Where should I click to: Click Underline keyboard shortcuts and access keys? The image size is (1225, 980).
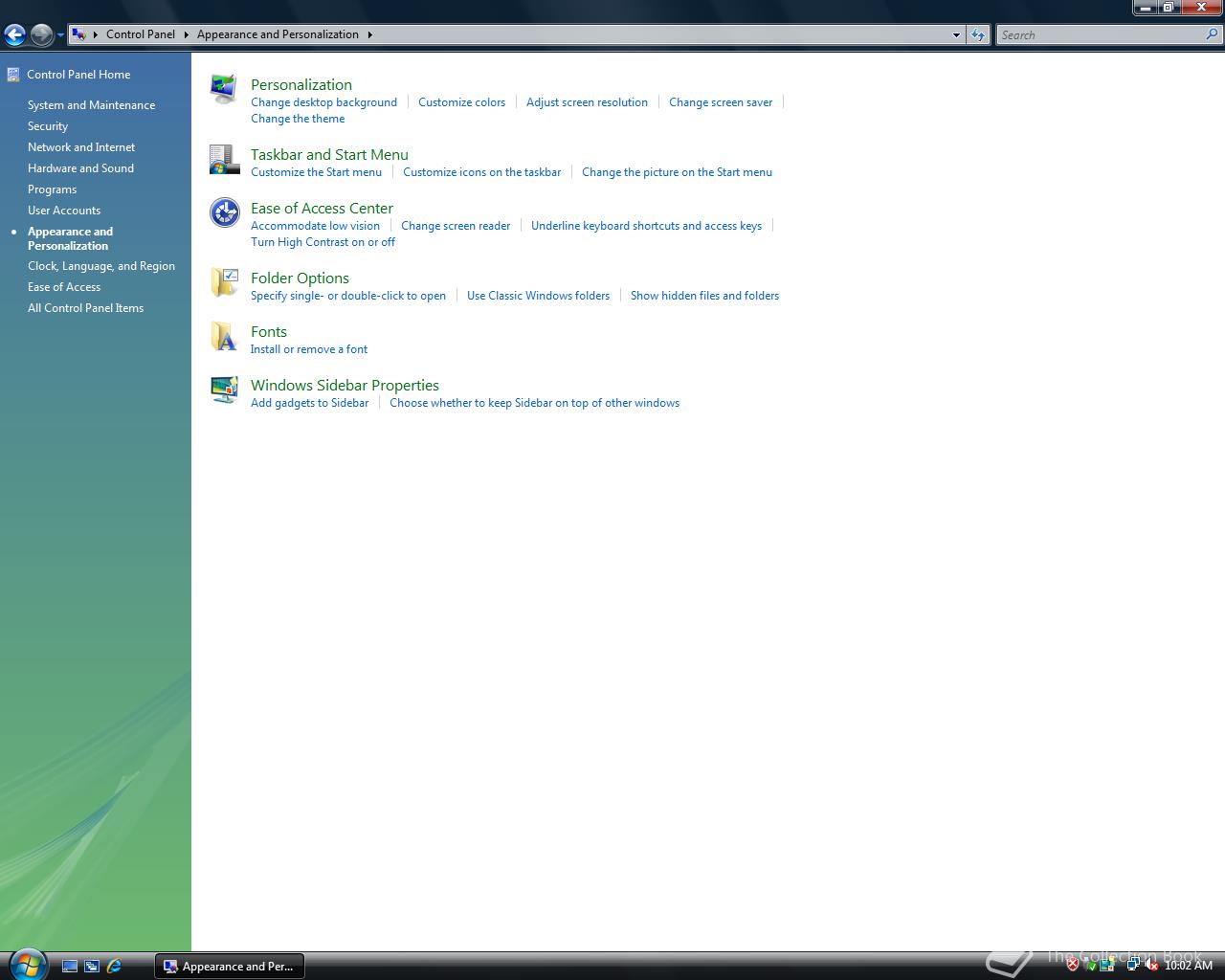point(646,226)
